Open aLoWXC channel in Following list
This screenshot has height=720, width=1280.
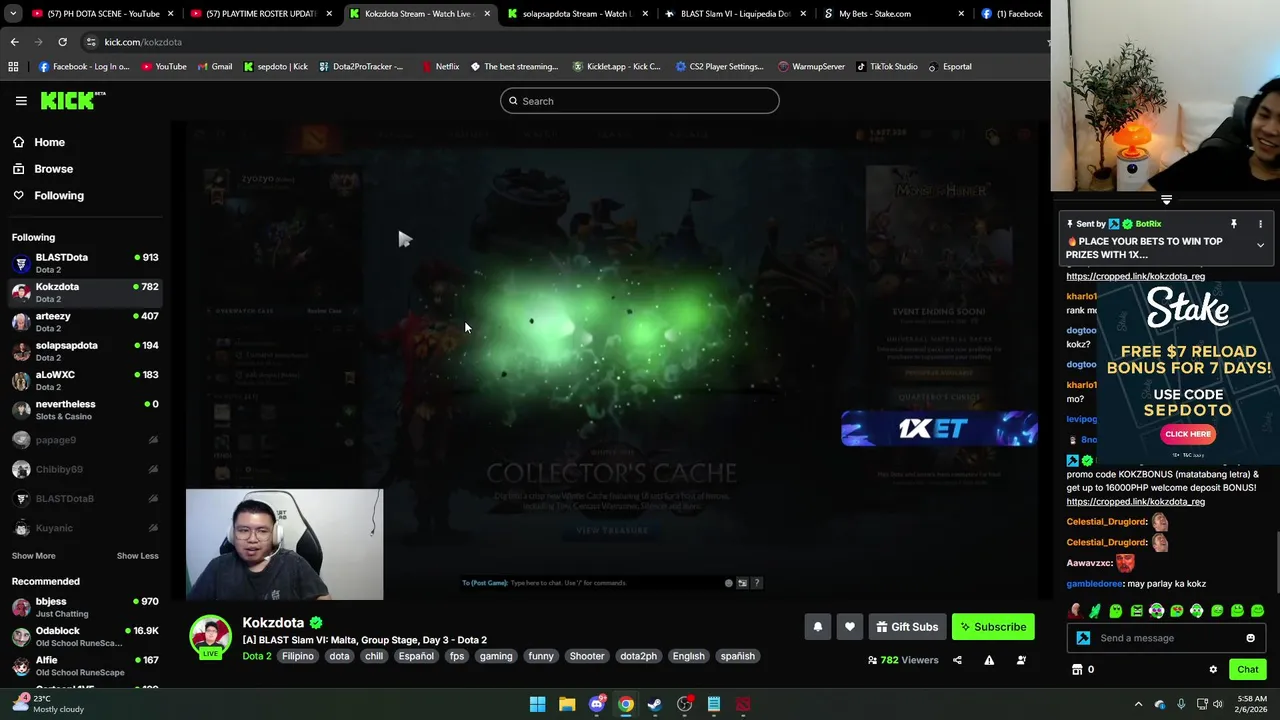[x=85, y=380]
